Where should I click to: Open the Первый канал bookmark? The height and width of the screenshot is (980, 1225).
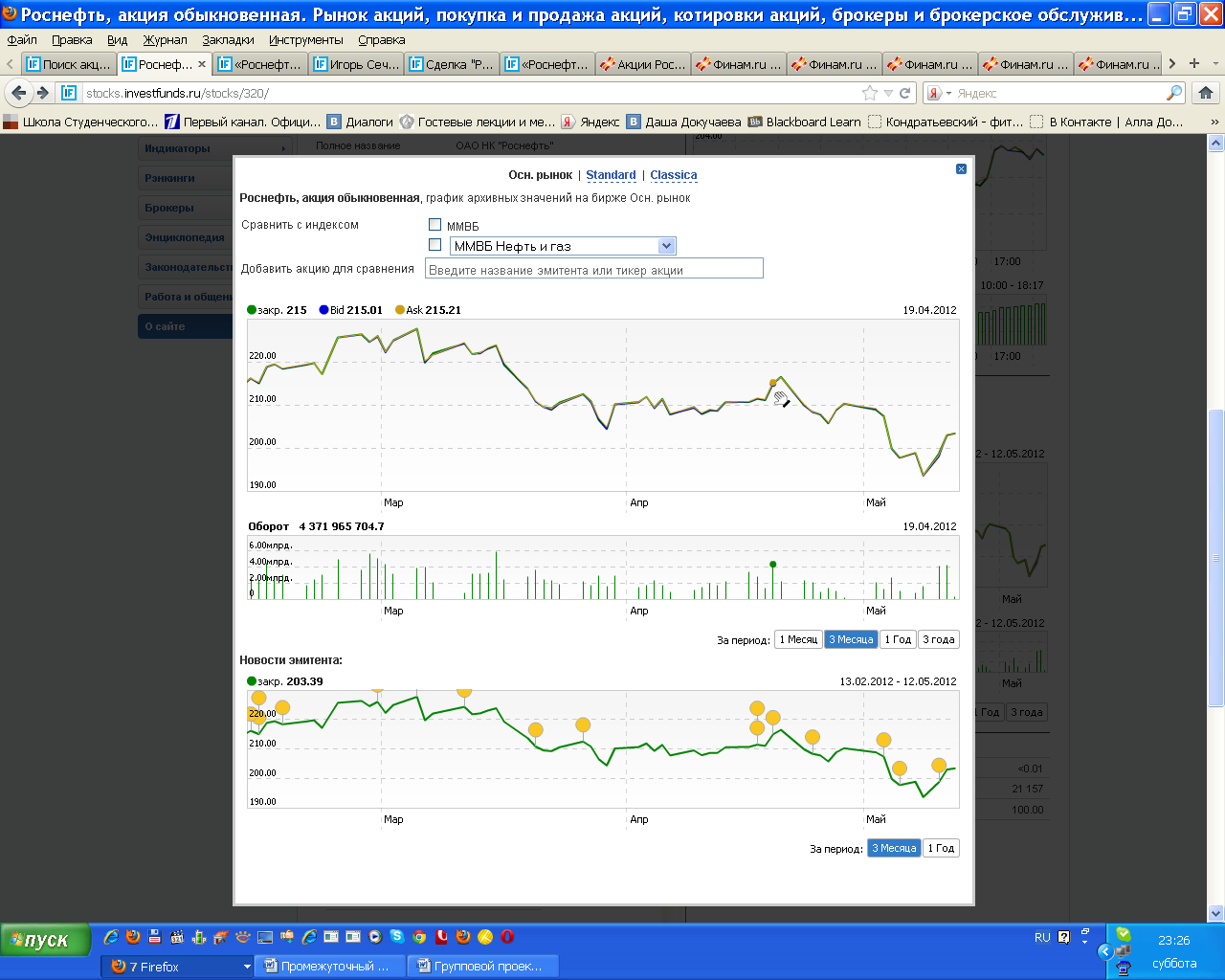coord(243,122)
